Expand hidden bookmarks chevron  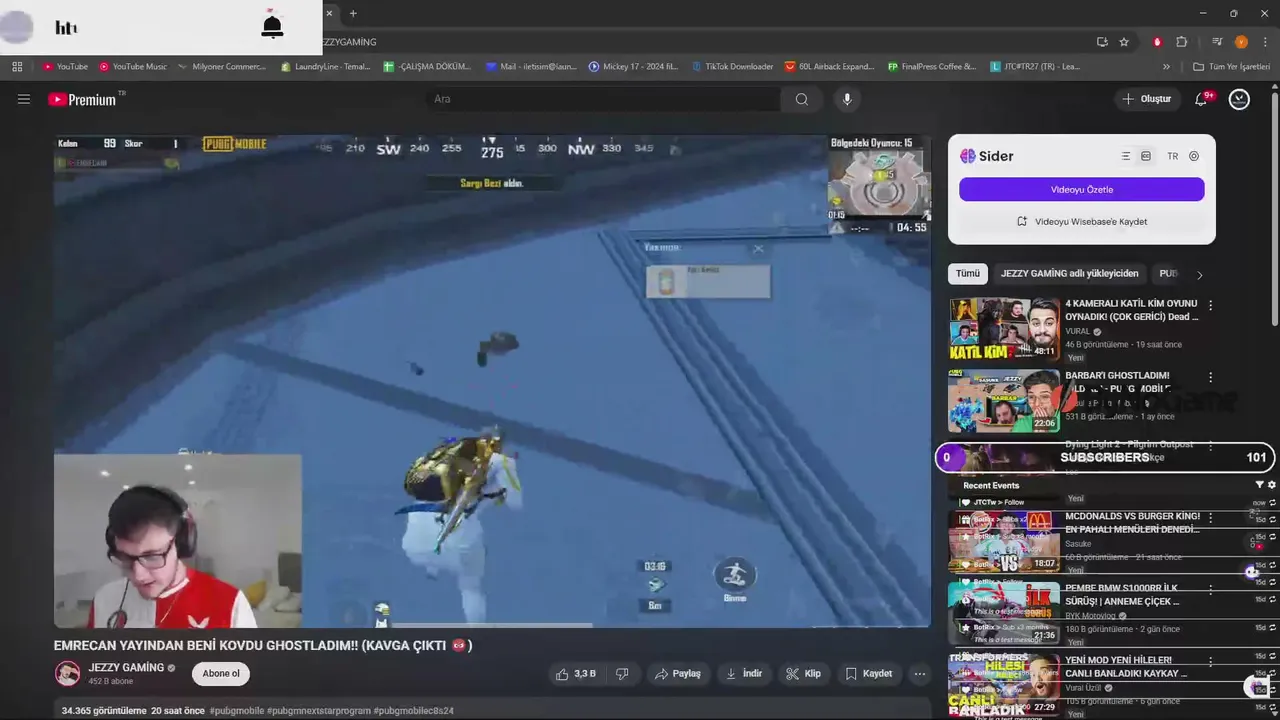tap(1166, 66)
